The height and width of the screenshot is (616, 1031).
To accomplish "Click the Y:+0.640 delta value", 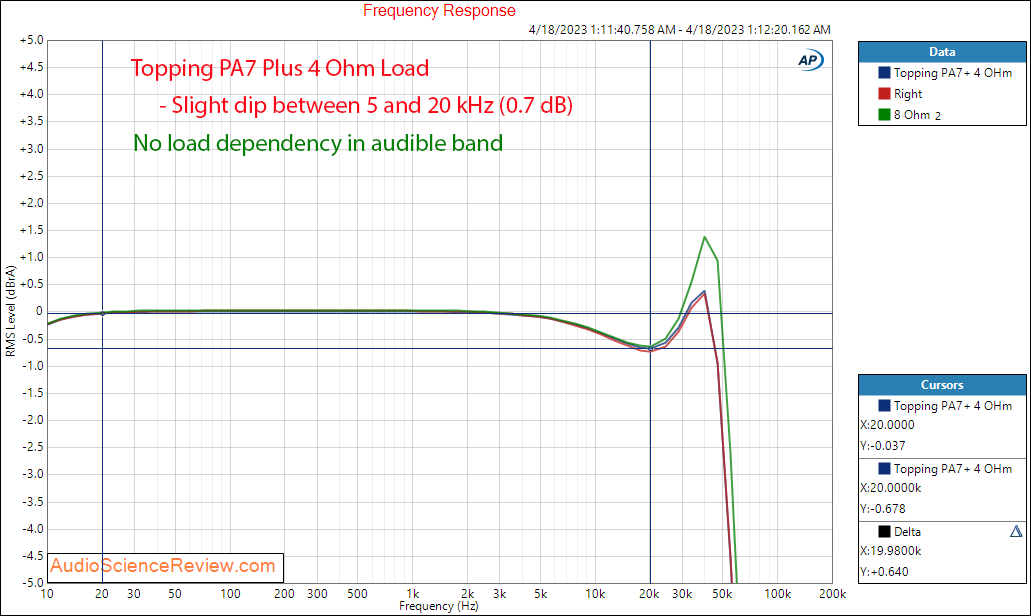I will coord(884,572).
